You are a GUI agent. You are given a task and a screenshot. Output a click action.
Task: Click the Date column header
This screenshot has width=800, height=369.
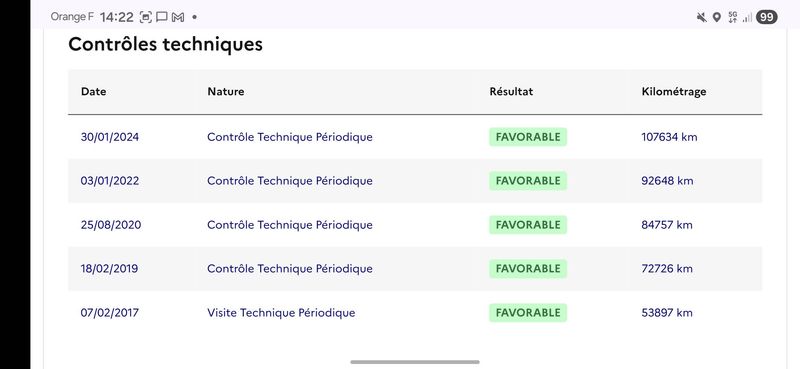(x=93, y=92)
